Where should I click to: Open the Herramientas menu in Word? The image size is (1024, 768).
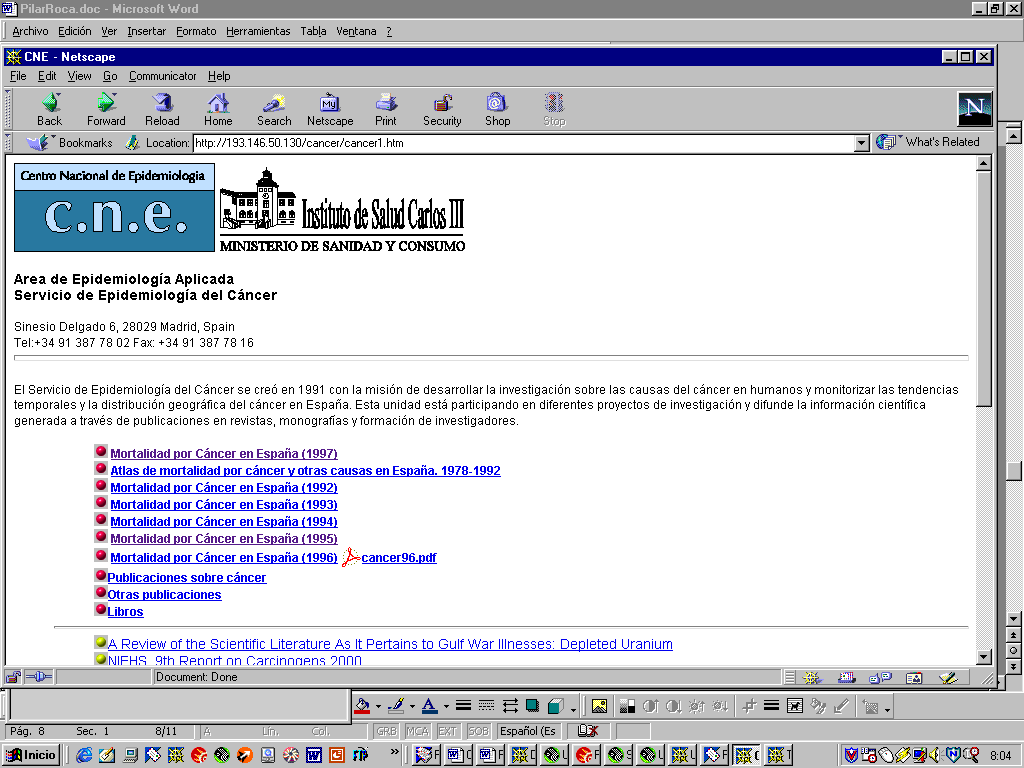pyautogui.click(x=258, y=31)
